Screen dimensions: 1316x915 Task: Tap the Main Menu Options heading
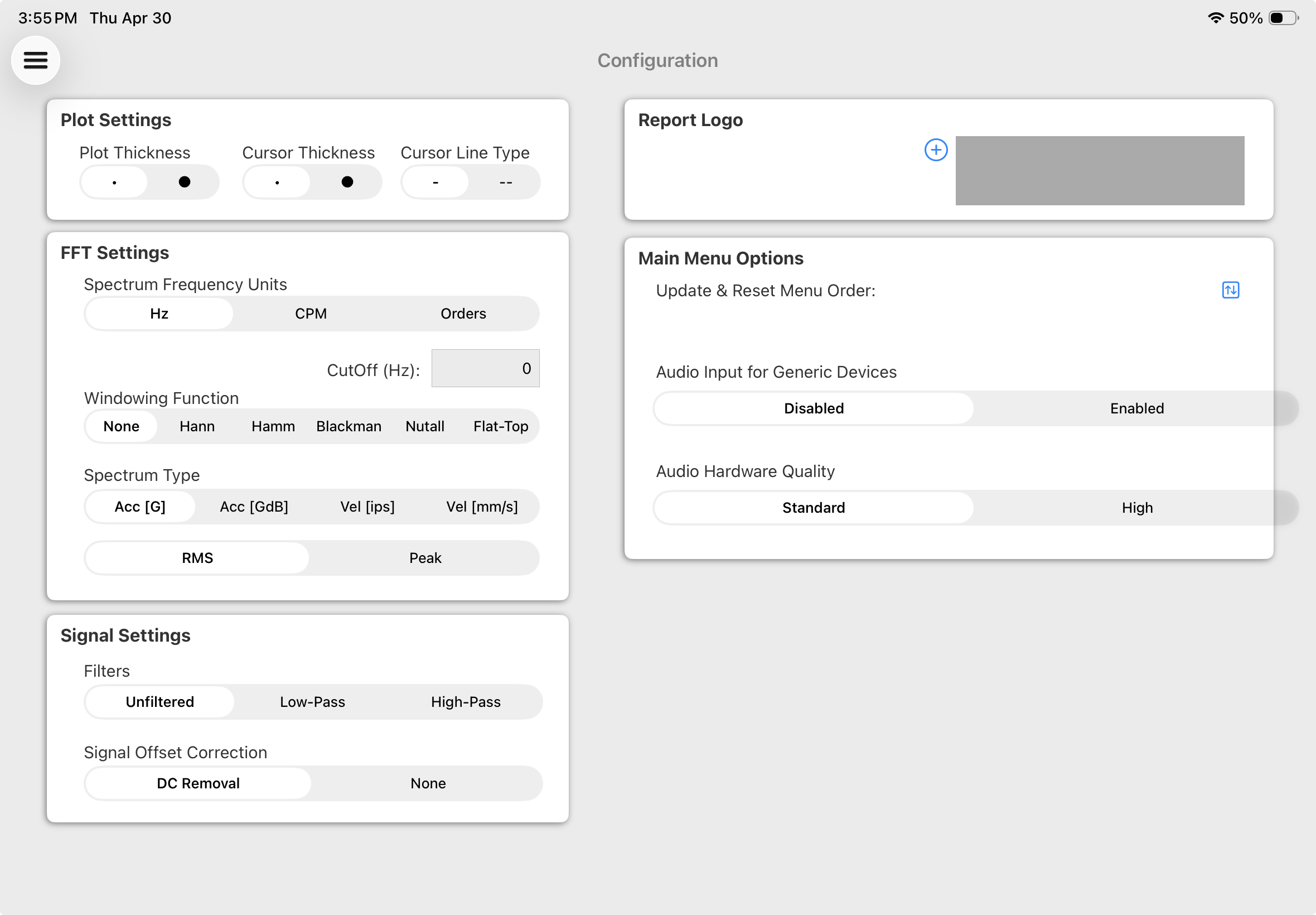[721, 258]
